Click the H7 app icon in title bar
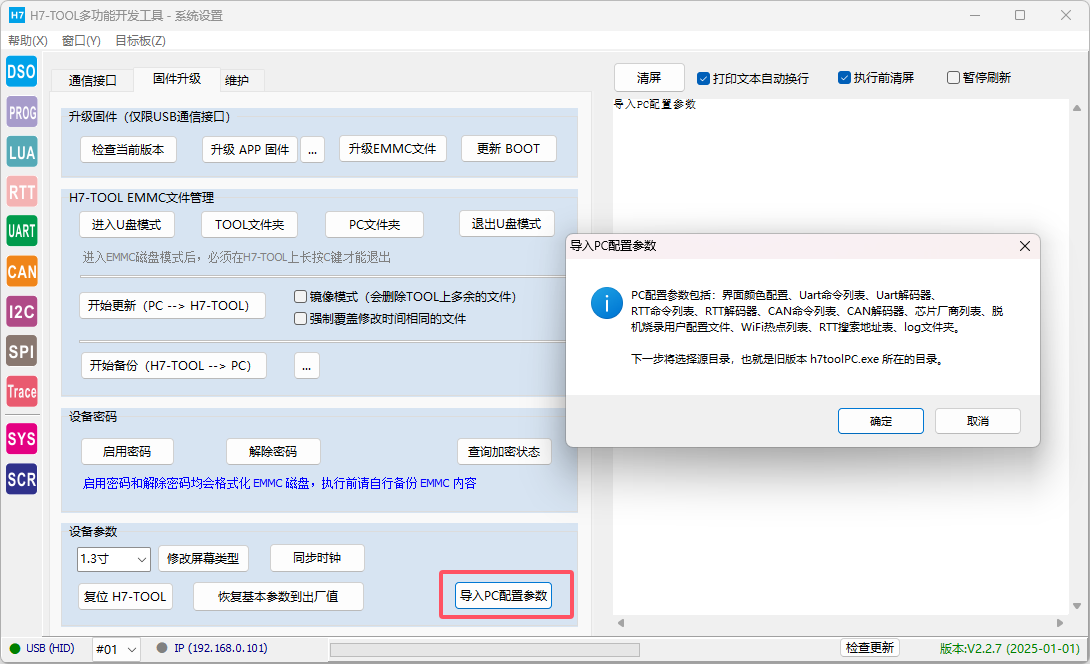Viewport: 1090px width, 664px height. pos(17,15)
